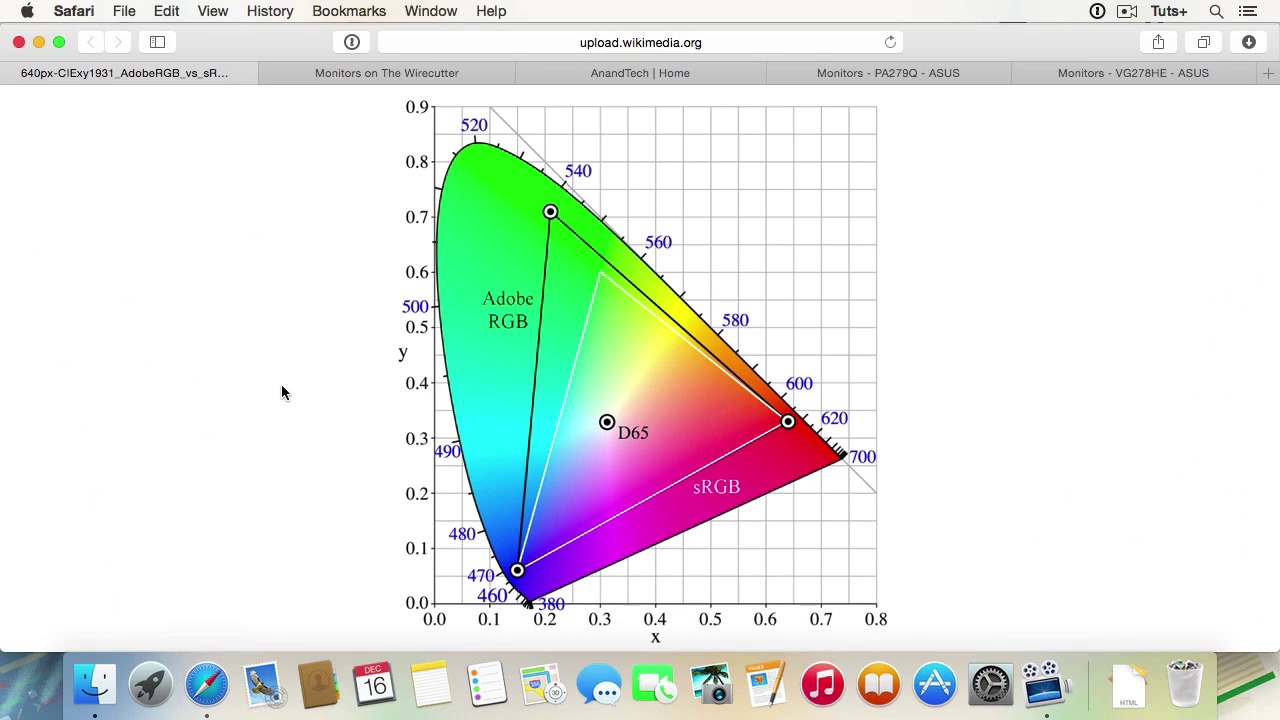Open Messages from the Dock
Viewport: 1280px width, 720px height.
(x=599, y=685)
